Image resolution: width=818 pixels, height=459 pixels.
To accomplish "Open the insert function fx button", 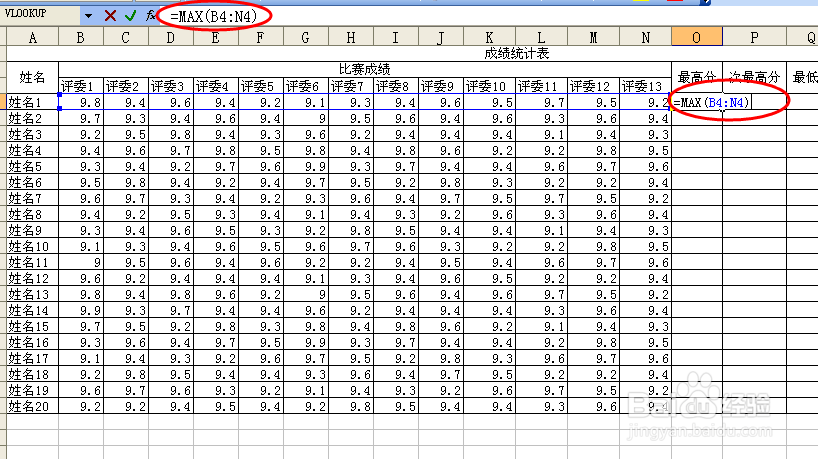I will point(150,16).
